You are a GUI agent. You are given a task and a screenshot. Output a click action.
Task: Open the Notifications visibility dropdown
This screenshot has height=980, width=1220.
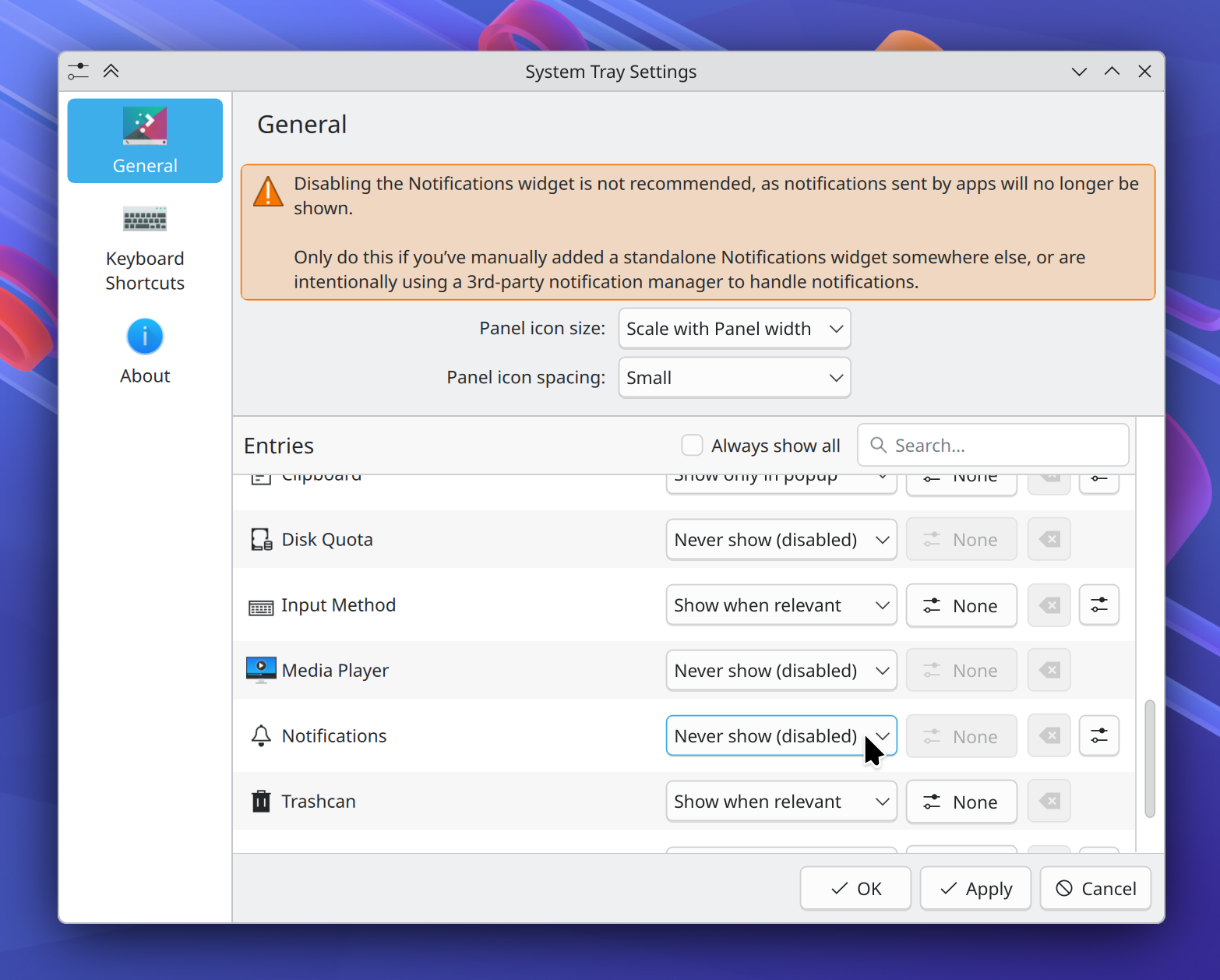pyautogui.click(x=781, y=735)
